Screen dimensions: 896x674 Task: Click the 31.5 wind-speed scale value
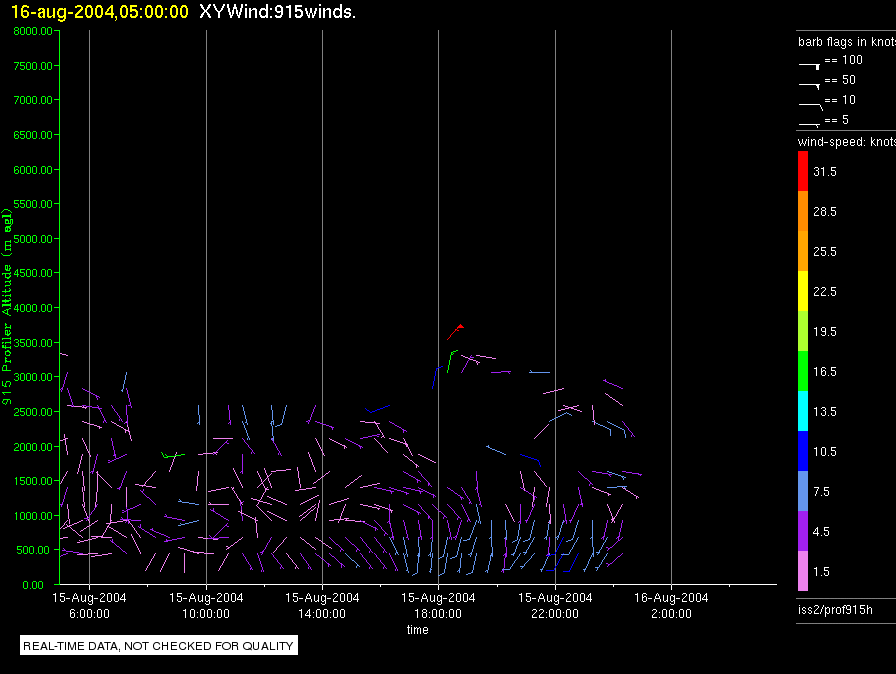tap(825, 171)
